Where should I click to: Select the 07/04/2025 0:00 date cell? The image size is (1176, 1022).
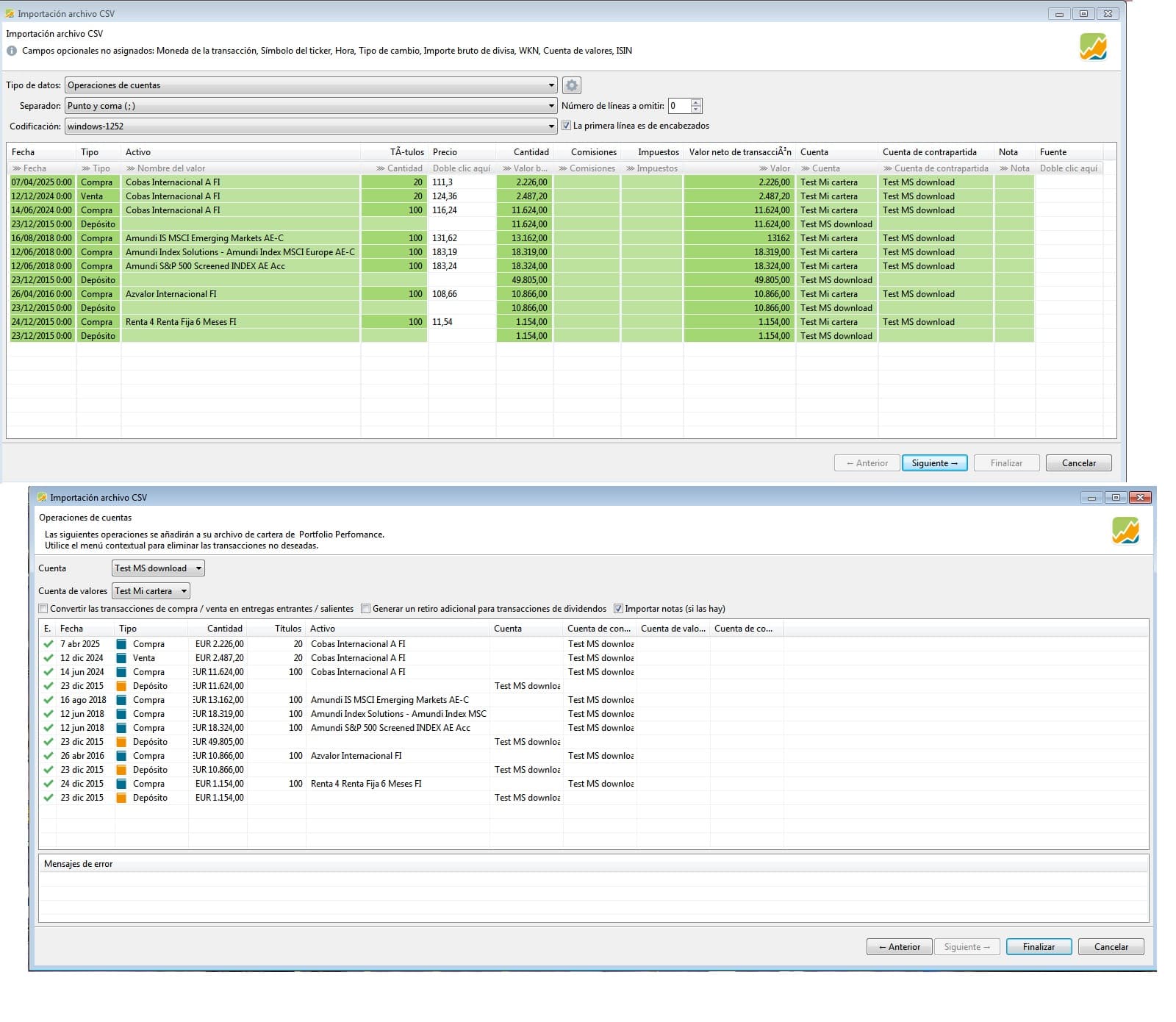(41, 182)
